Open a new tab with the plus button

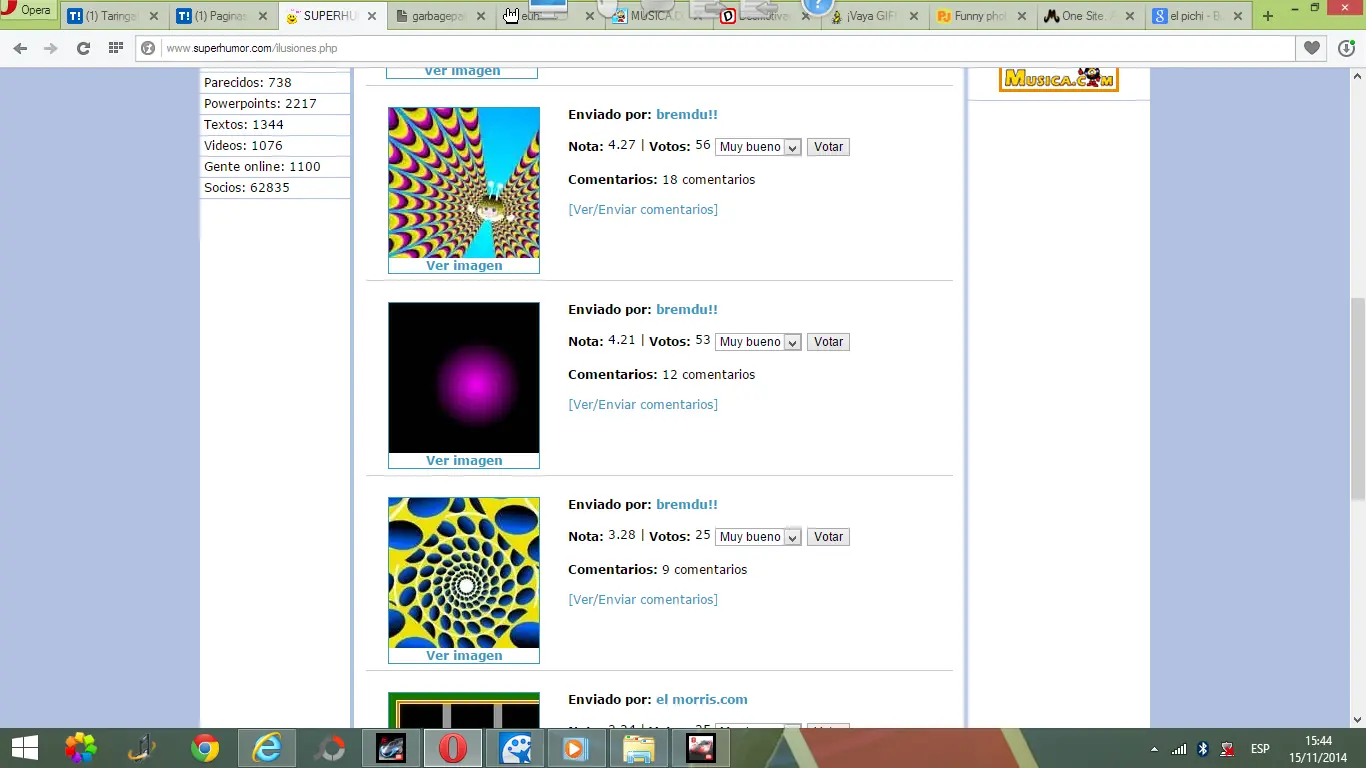point(1268,16)
